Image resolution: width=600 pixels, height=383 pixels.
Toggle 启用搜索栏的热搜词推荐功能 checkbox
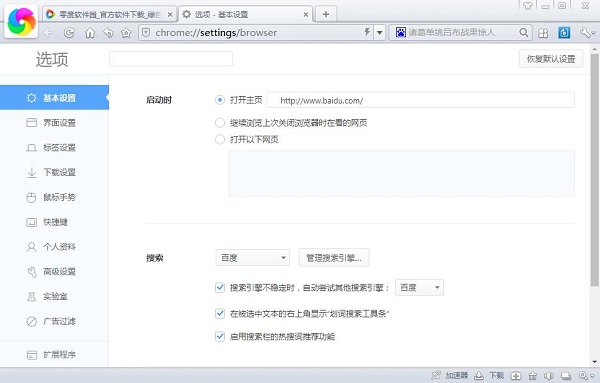coord(220,336)
